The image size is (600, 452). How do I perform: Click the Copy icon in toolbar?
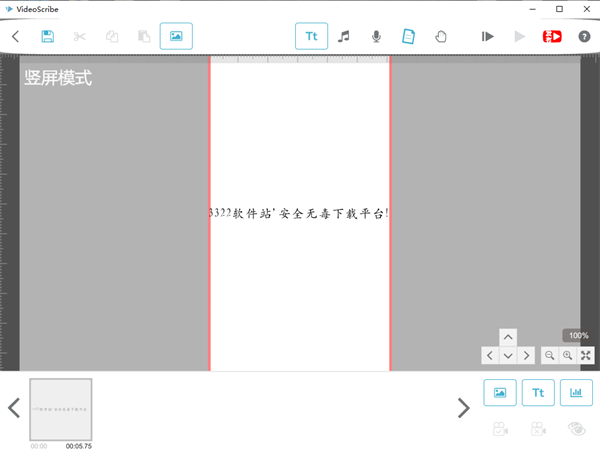tap(112, 36)
